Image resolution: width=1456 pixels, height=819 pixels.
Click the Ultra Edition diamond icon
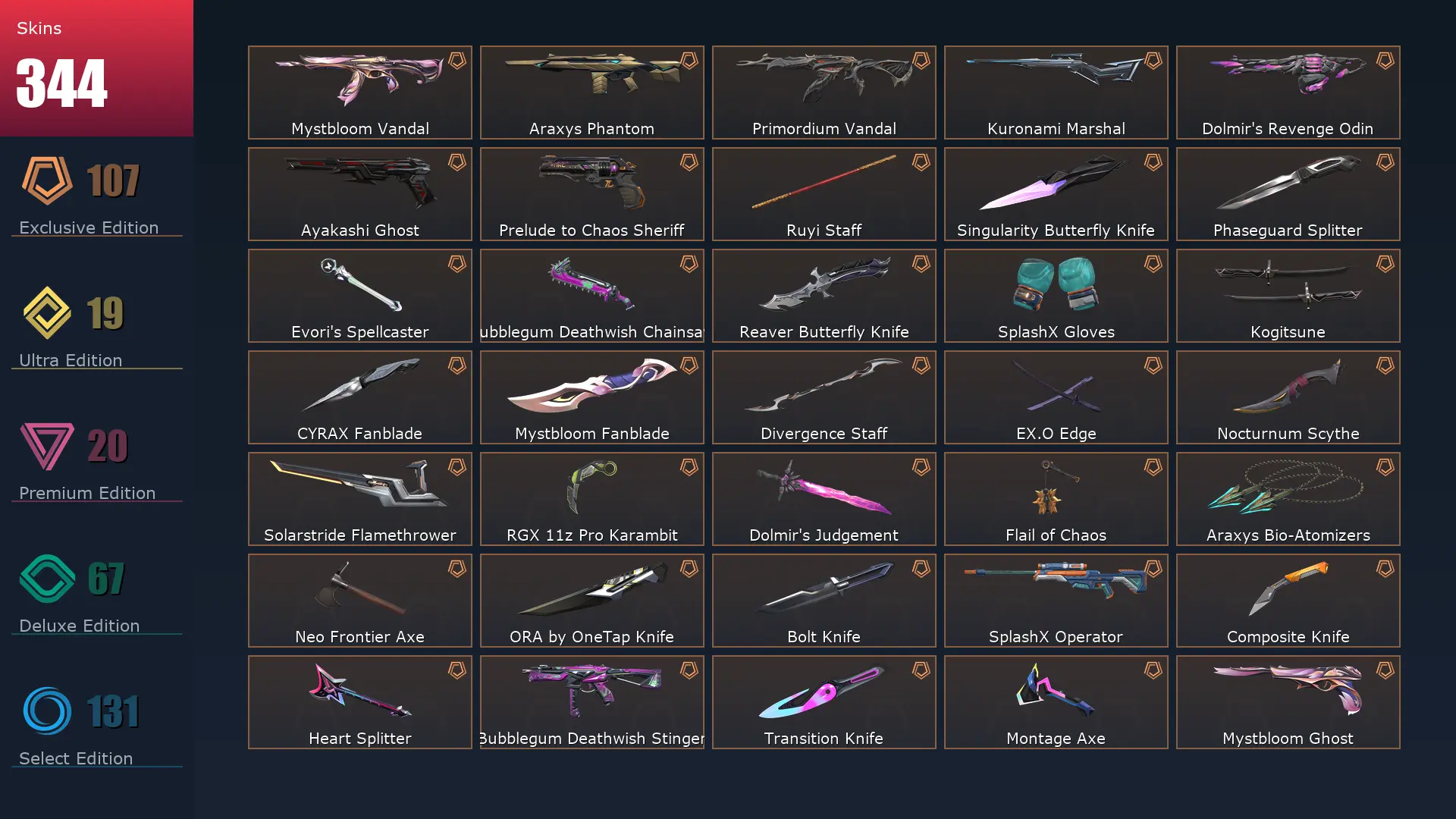click(x=47, y=312)
